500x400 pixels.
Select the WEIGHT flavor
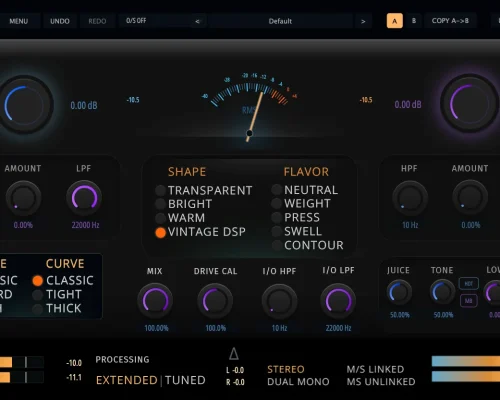point(301,203)
